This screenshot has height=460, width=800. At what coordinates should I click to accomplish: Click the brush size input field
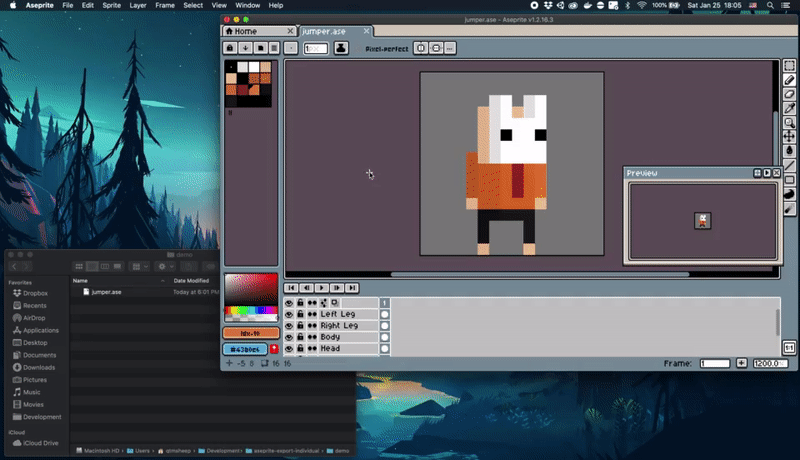coord(316,48)
